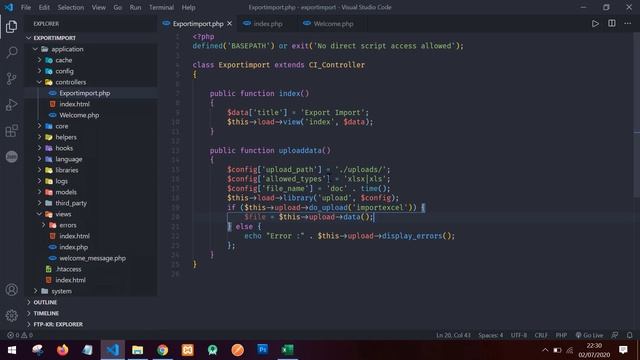The height and width of the screenshot is (360, 640).
Task: Open Excel from the taskbar
Action: point(287,350)
